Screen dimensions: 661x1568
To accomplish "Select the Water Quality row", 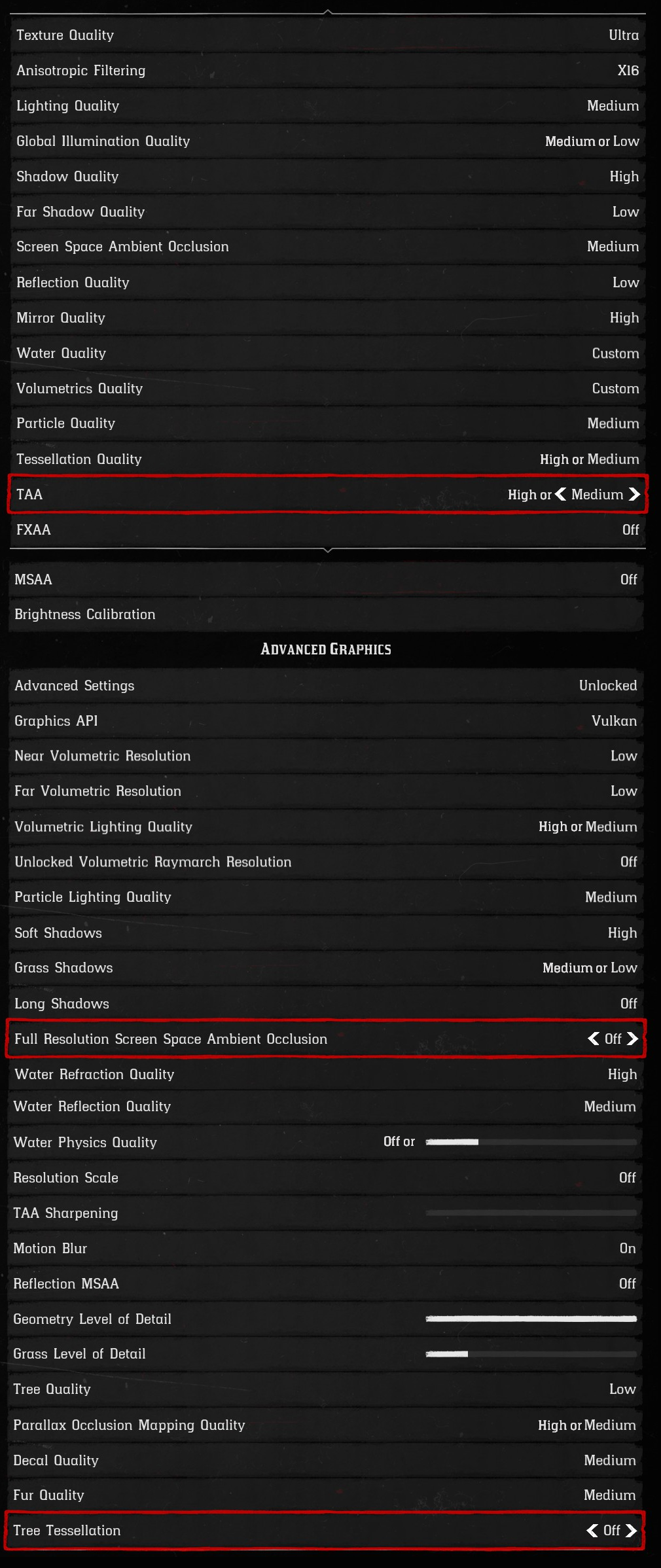I will [x=328, y=353].
